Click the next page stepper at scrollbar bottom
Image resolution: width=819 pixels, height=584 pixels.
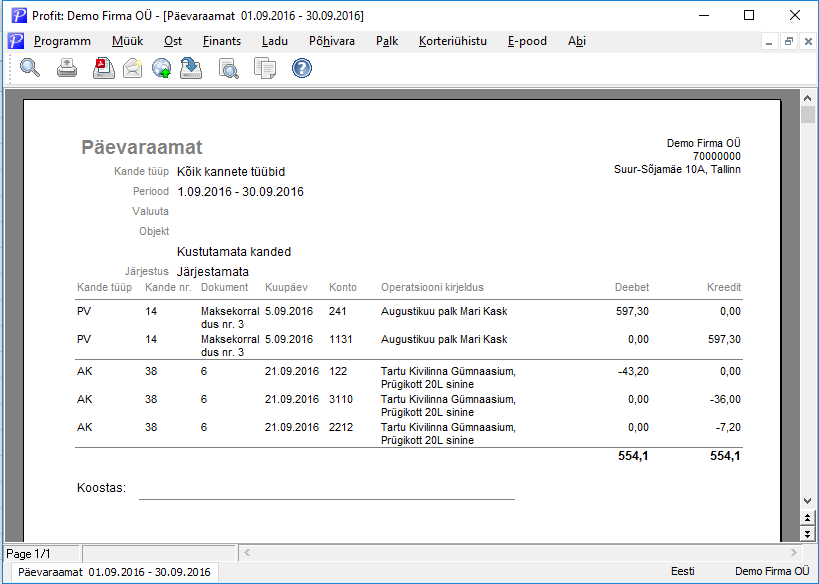coord(808,534)
